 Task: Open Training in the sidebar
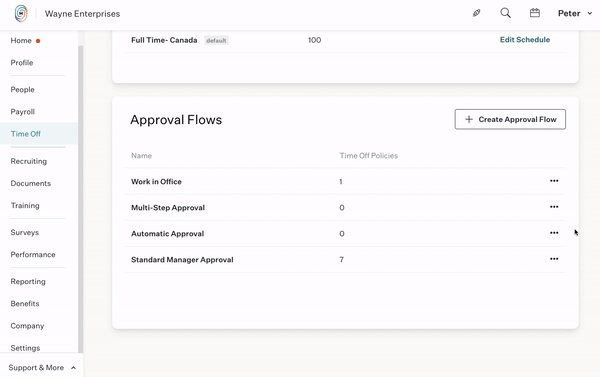(25, 206)
